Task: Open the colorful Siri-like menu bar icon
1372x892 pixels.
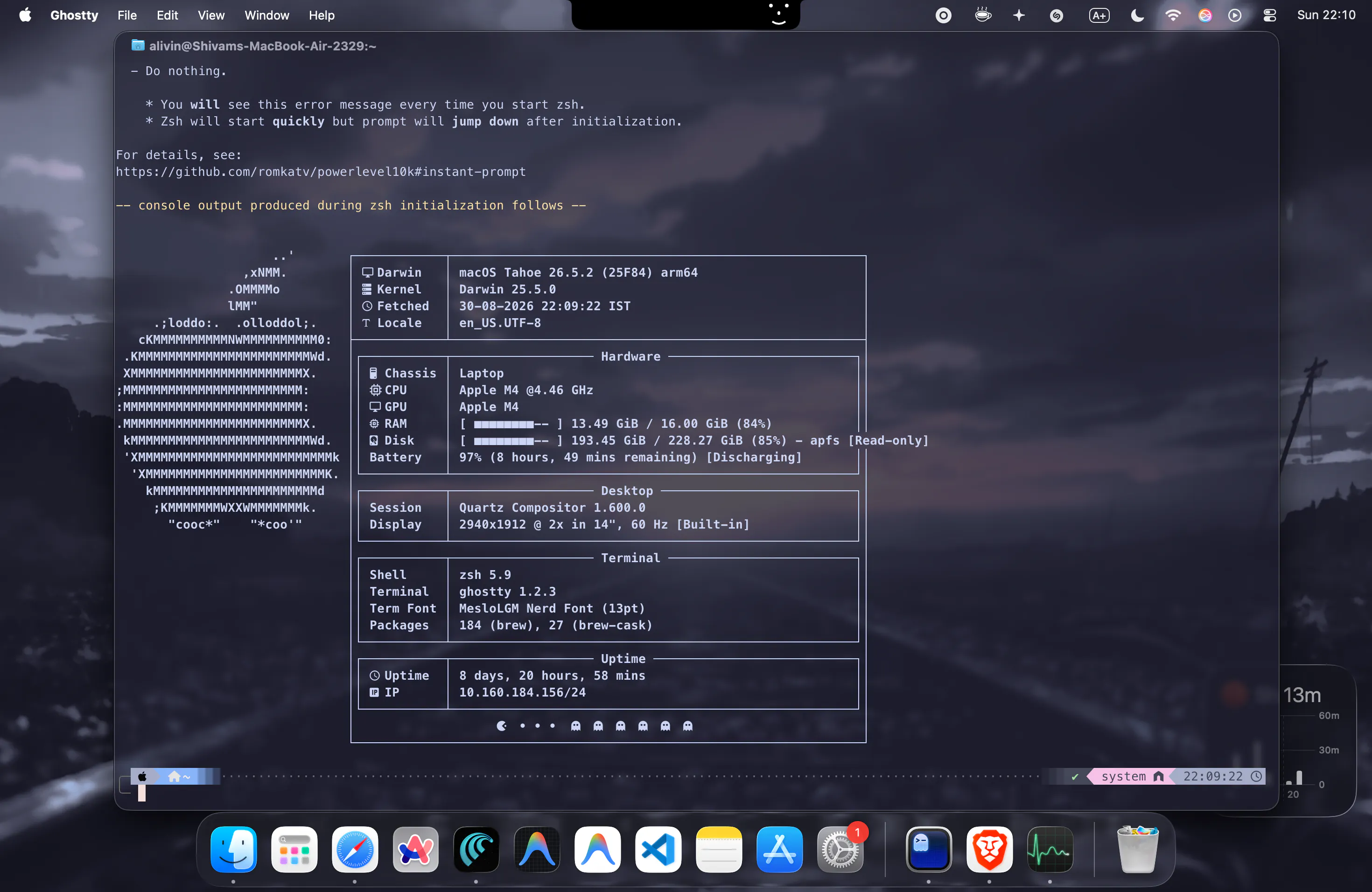Action: coord(1205,15)
